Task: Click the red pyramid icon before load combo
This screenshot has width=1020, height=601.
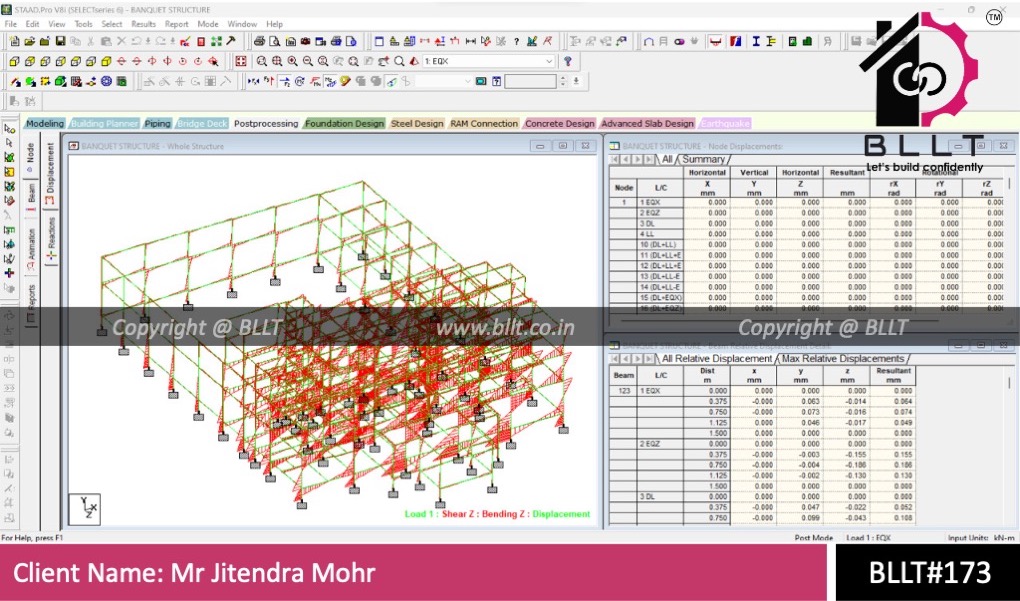Action: (x=414, y=61)
